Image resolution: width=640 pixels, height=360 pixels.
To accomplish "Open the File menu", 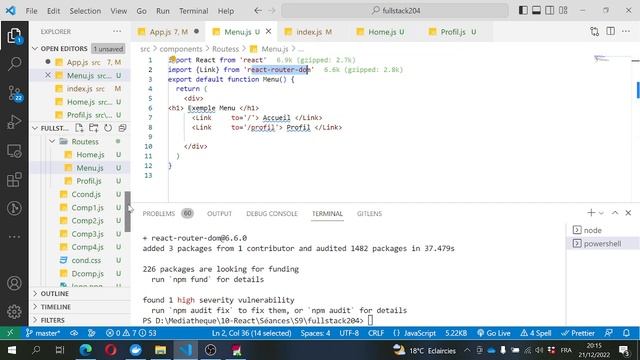I will (x=31, y=11).
